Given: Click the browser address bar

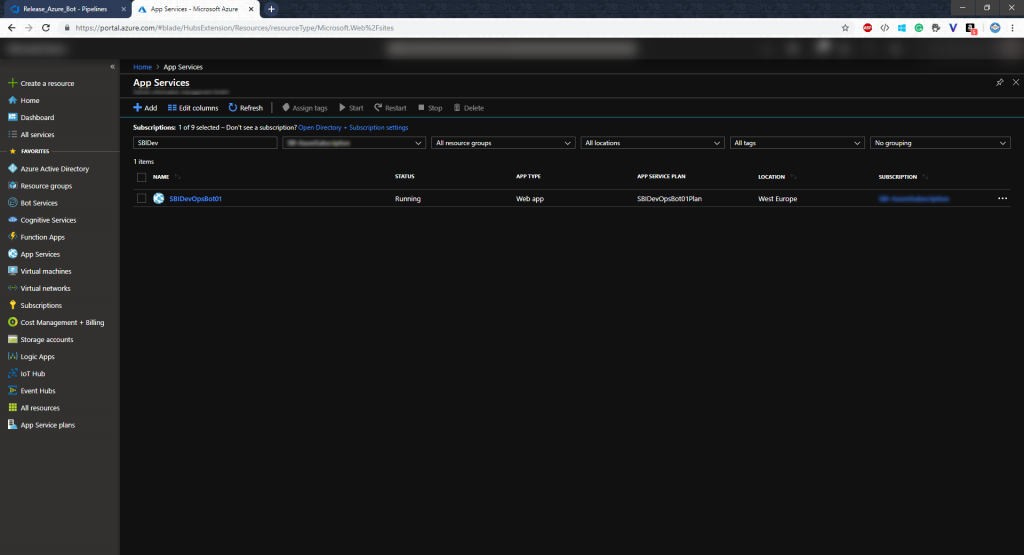Looking at the screenshot, I should pos(451,28).
